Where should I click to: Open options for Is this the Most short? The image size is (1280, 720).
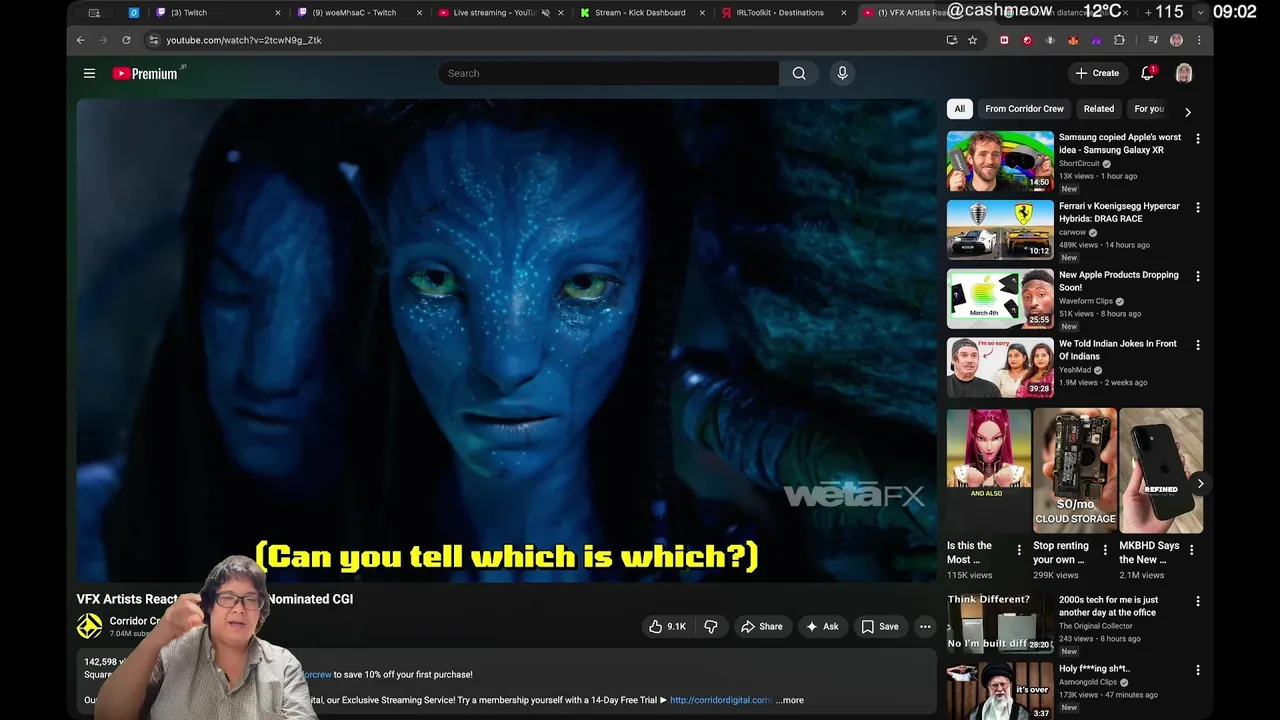point(1019,550)
